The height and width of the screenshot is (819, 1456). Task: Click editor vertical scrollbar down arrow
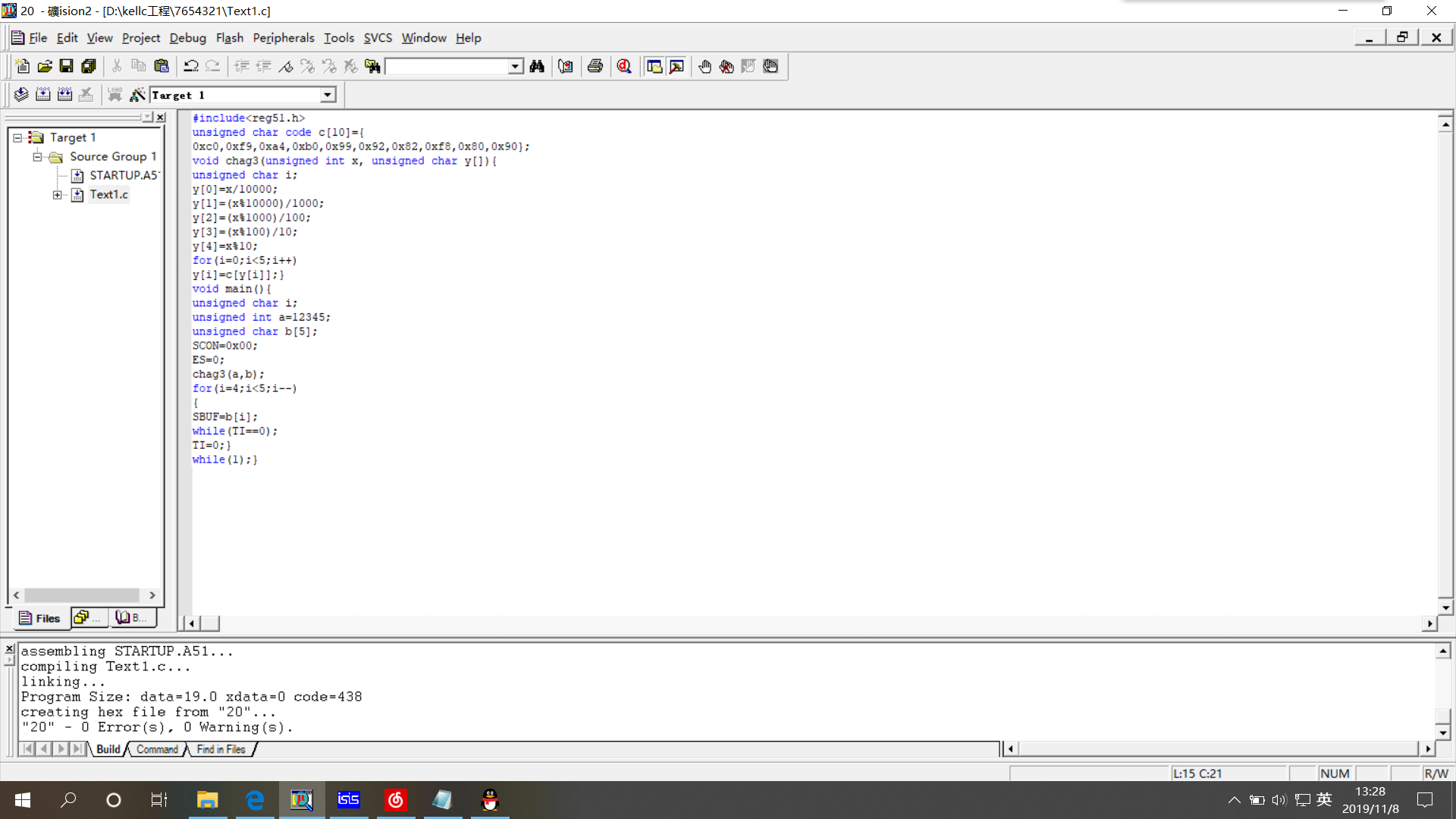pyautogui.click(x=1445, y=607)
